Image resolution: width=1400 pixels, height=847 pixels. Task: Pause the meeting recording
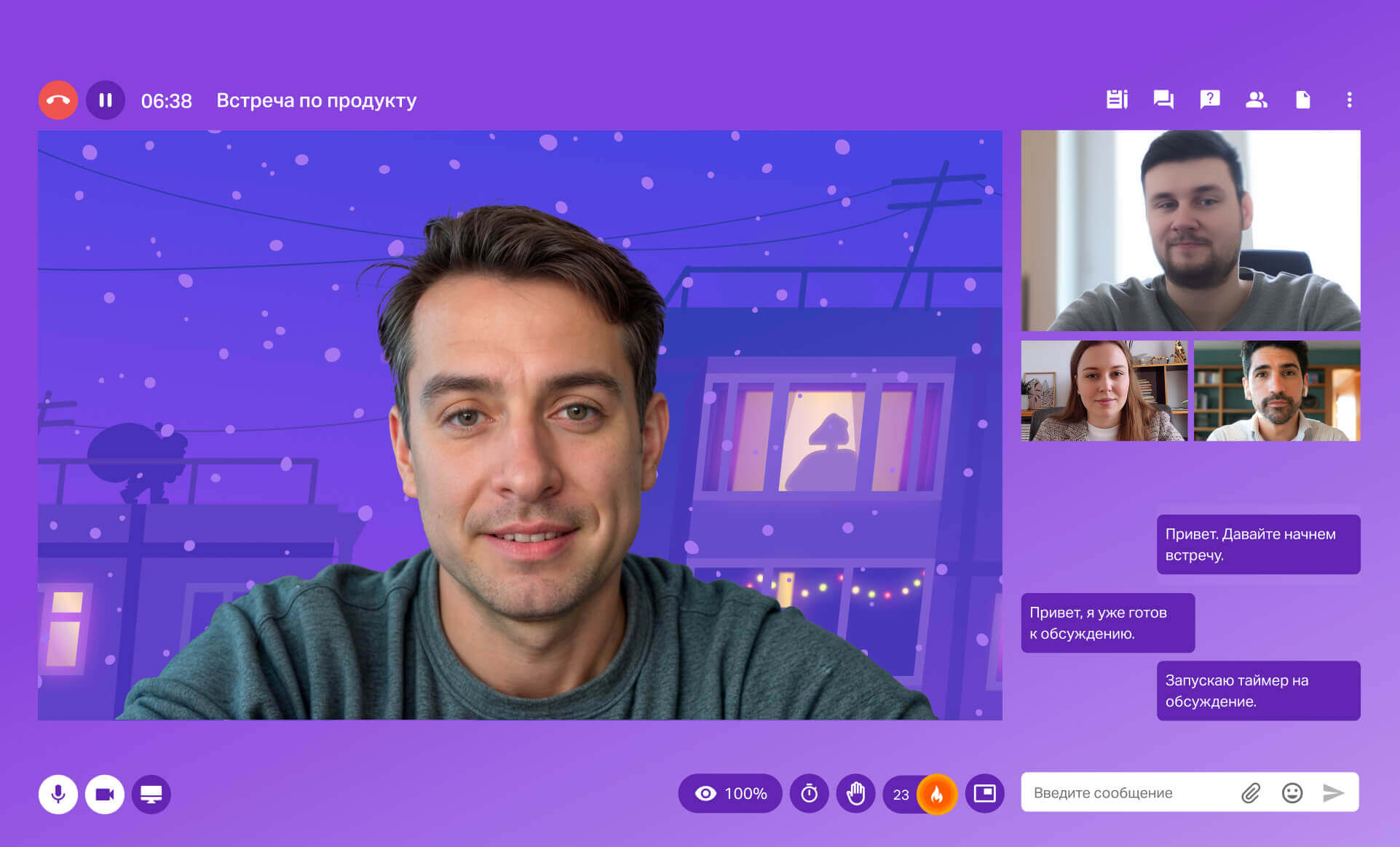click(x=106, y=100)
